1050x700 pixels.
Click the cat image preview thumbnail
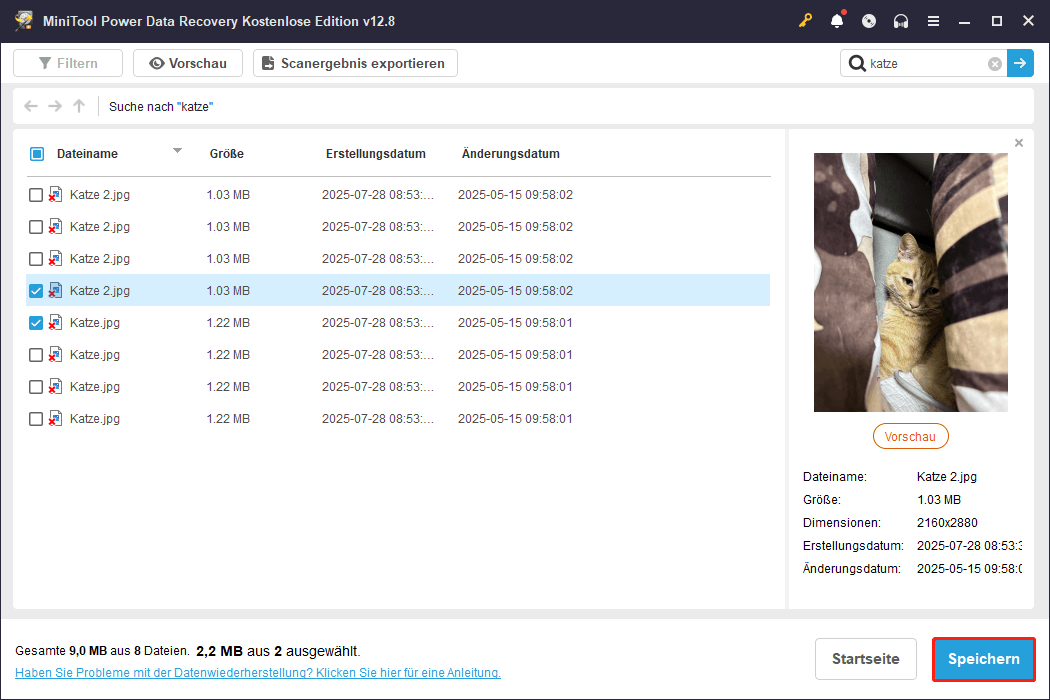[911, 282]
